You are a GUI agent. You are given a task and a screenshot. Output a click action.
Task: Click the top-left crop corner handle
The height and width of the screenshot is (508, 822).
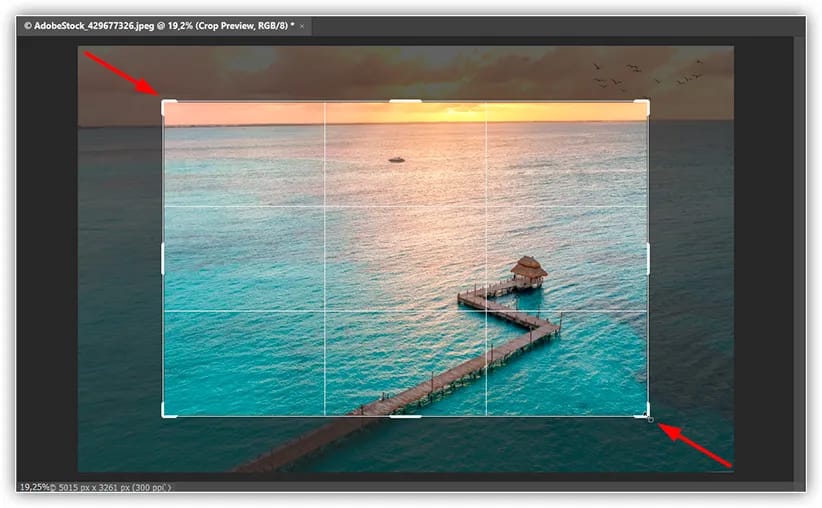point(163,101)
